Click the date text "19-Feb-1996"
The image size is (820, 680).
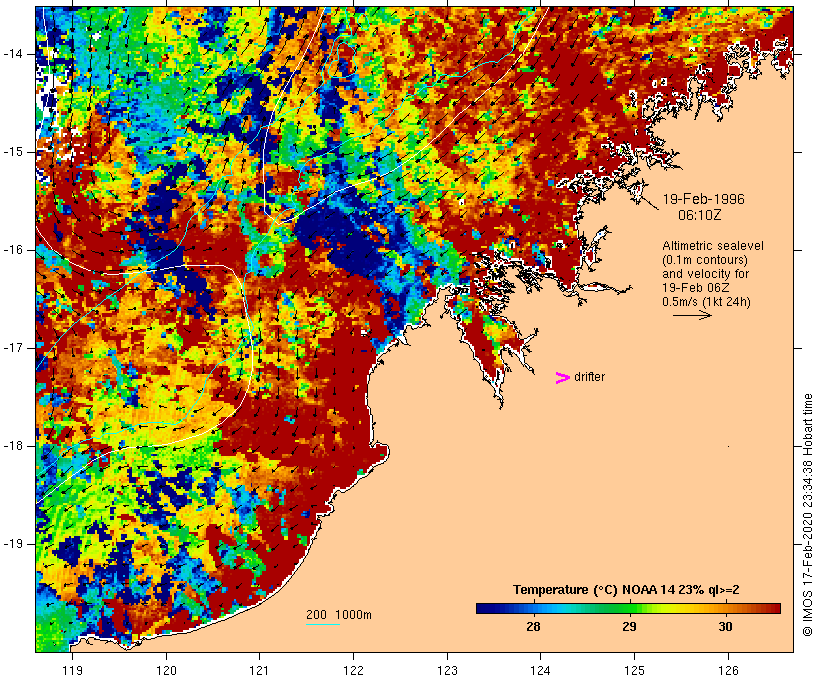click(703, 199)
